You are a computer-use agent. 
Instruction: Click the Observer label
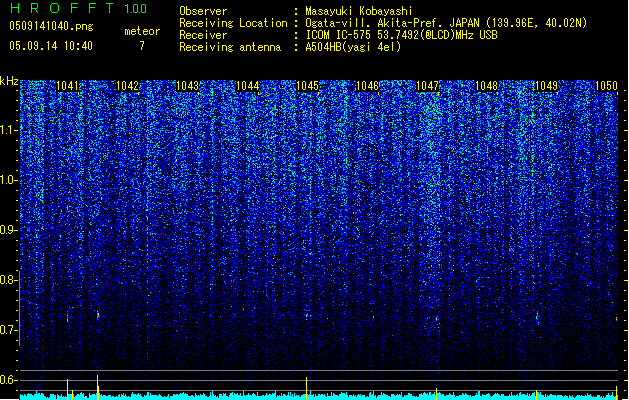coord(203,11)
